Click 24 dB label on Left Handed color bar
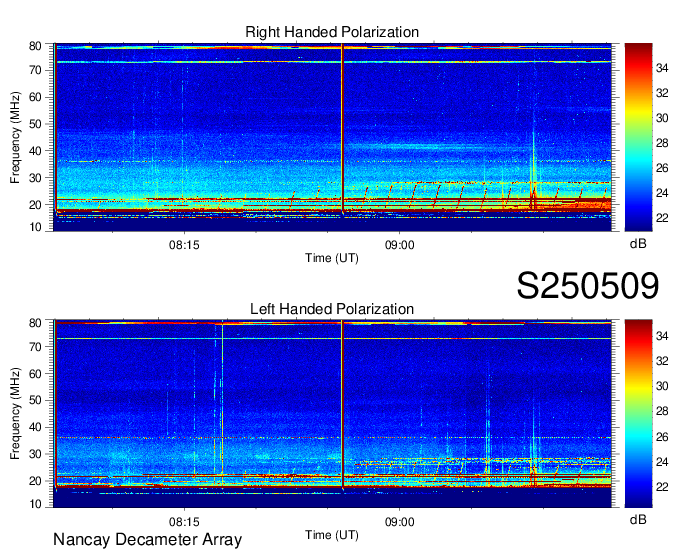 click(x=662, y=462)
